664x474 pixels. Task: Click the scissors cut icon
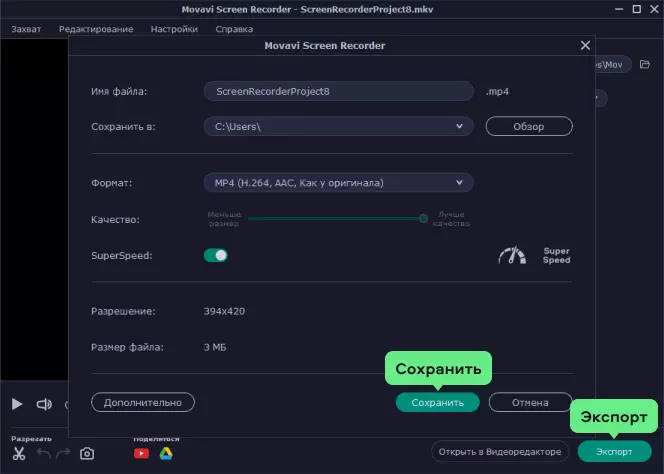point(19,454)
